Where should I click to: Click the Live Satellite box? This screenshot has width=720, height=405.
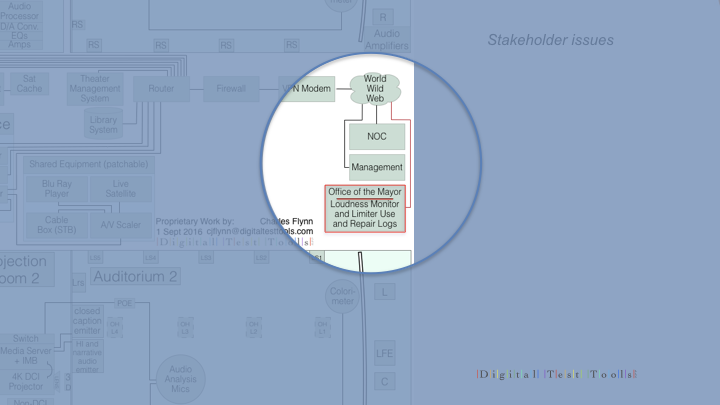tap(121, 189)
